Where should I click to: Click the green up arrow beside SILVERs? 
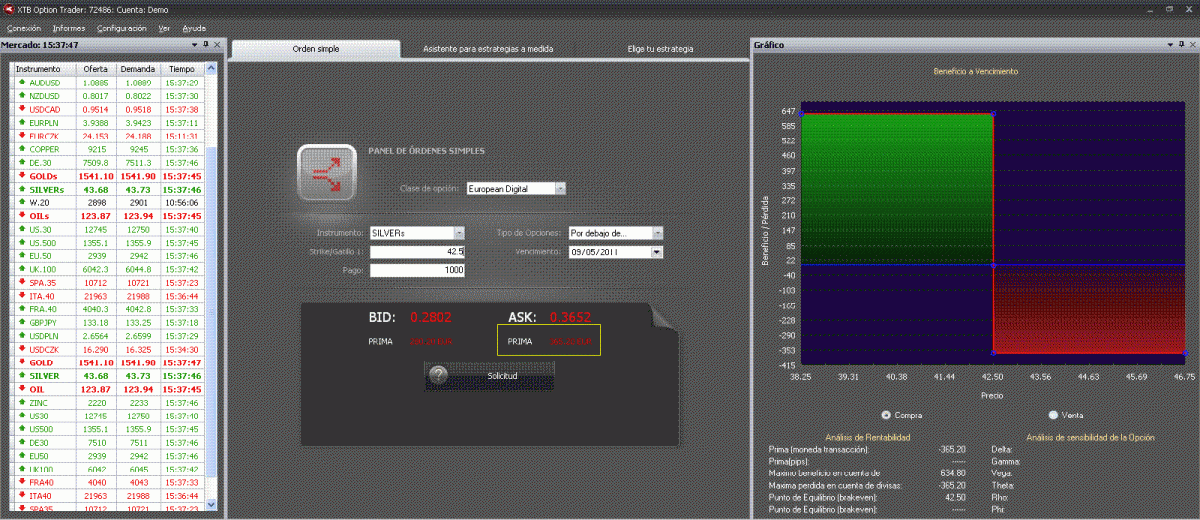click(x=21, y=188)
